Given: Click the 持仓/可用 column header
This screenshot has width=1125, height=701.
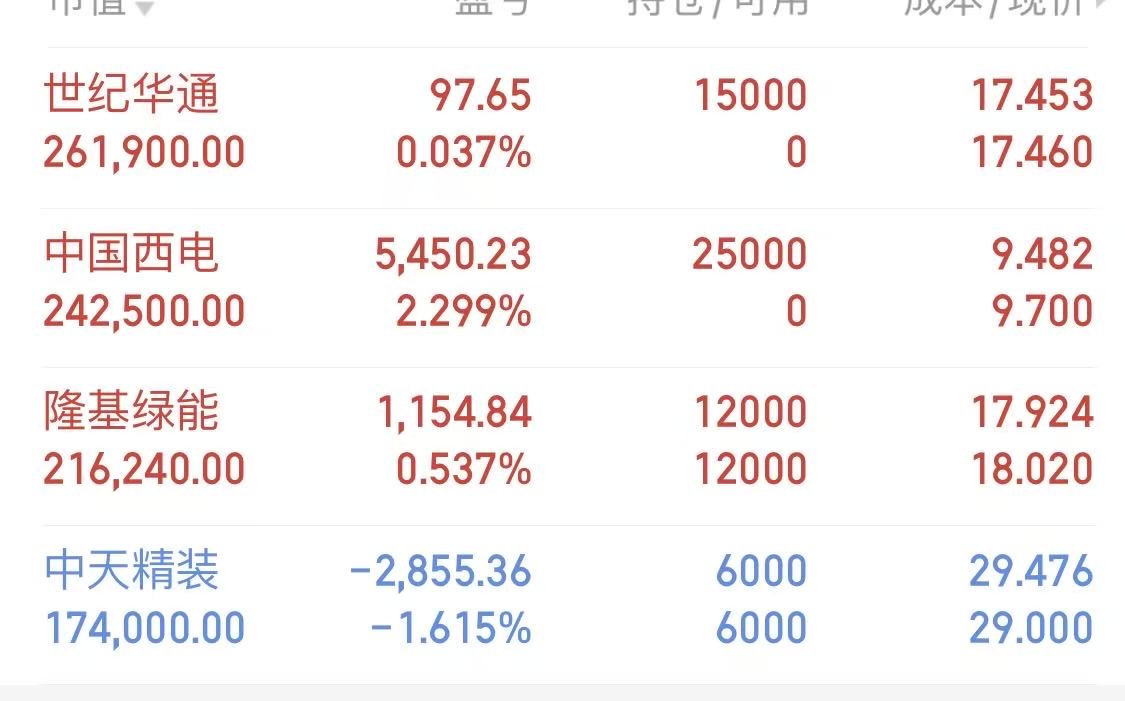Looking at the screenshot, I should [x=717, y=6].
